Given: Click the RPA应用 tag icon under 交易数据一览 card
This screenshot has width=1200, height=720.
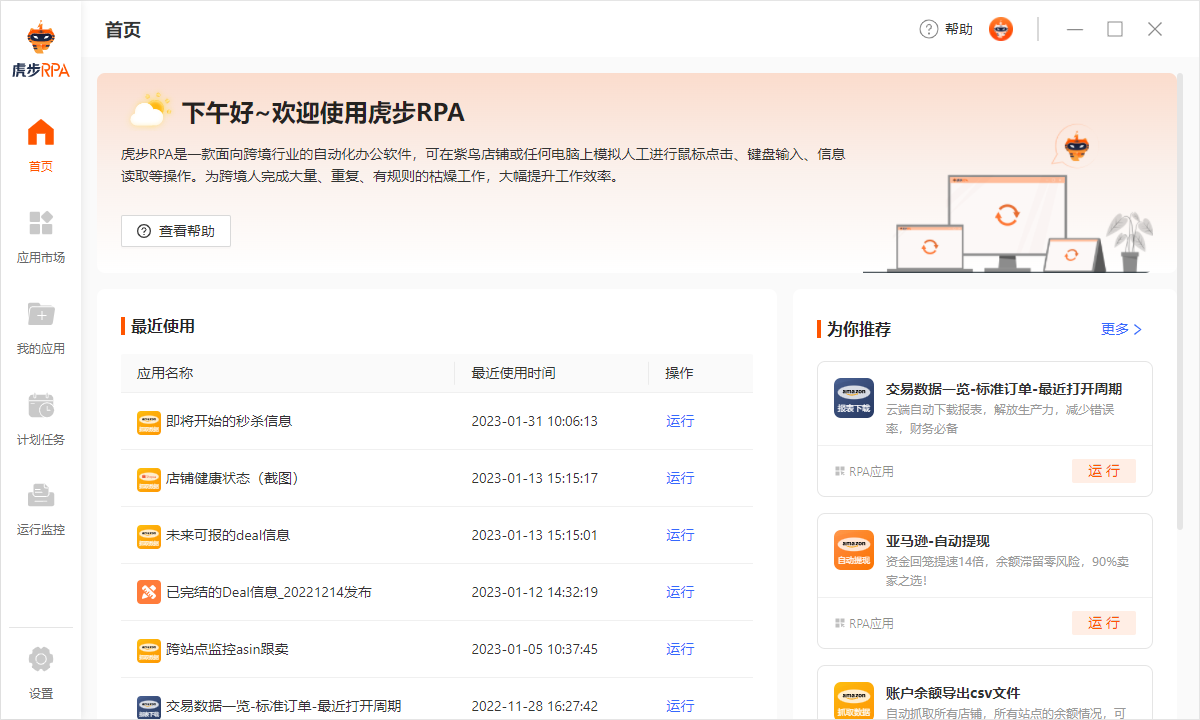Looking at the screenshot, I should click(839, 471).
